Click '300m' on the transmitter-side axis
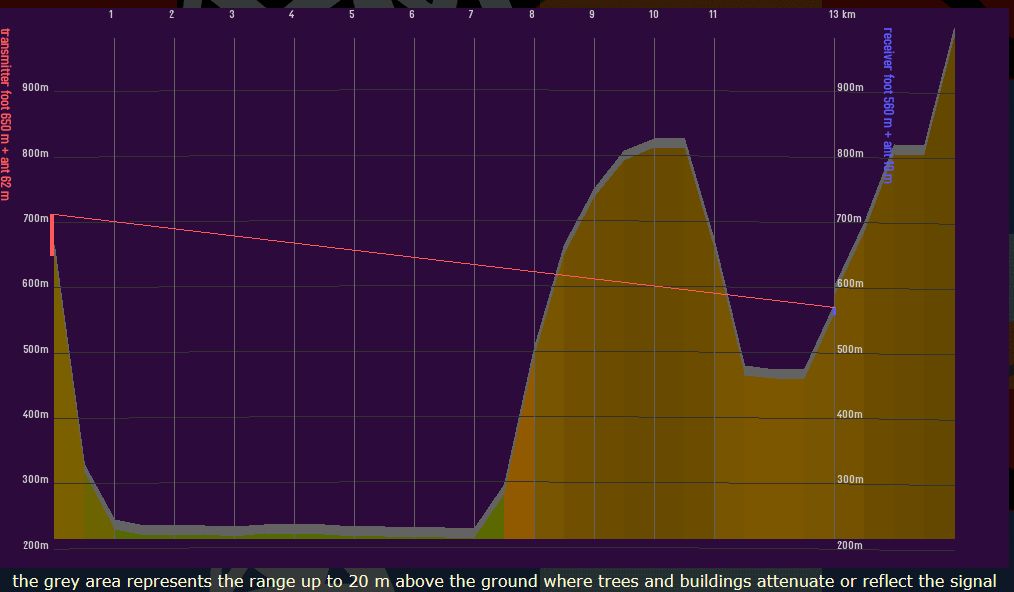The width and height of the screenshot is (1014, 592). [x=36, y=479]
